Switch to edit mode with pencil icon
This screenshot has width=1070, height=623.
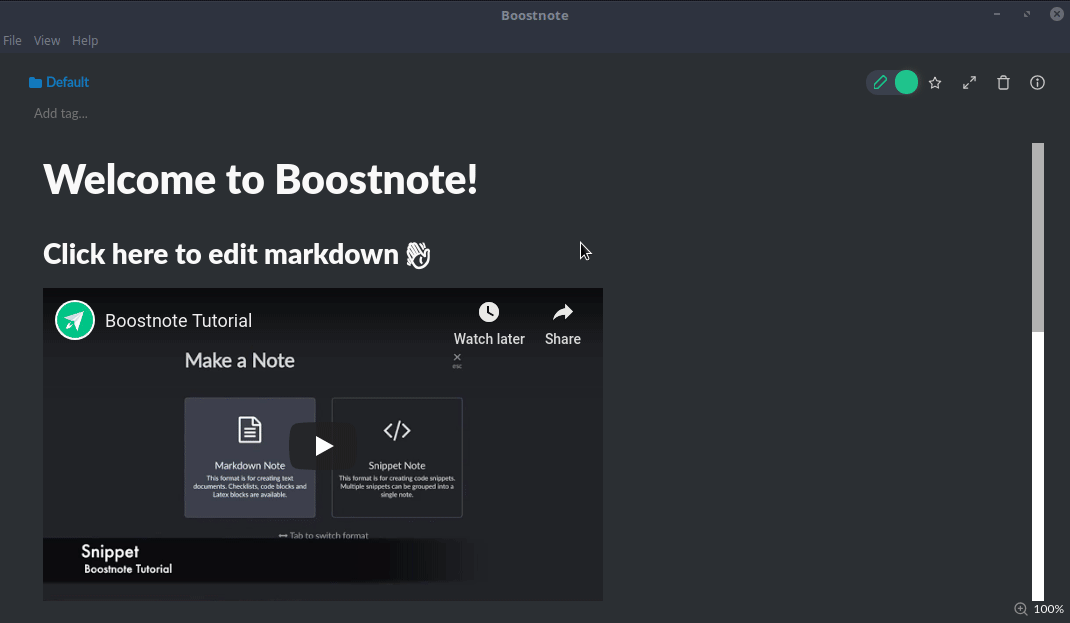pyautogui.click(x=880, y=83)
